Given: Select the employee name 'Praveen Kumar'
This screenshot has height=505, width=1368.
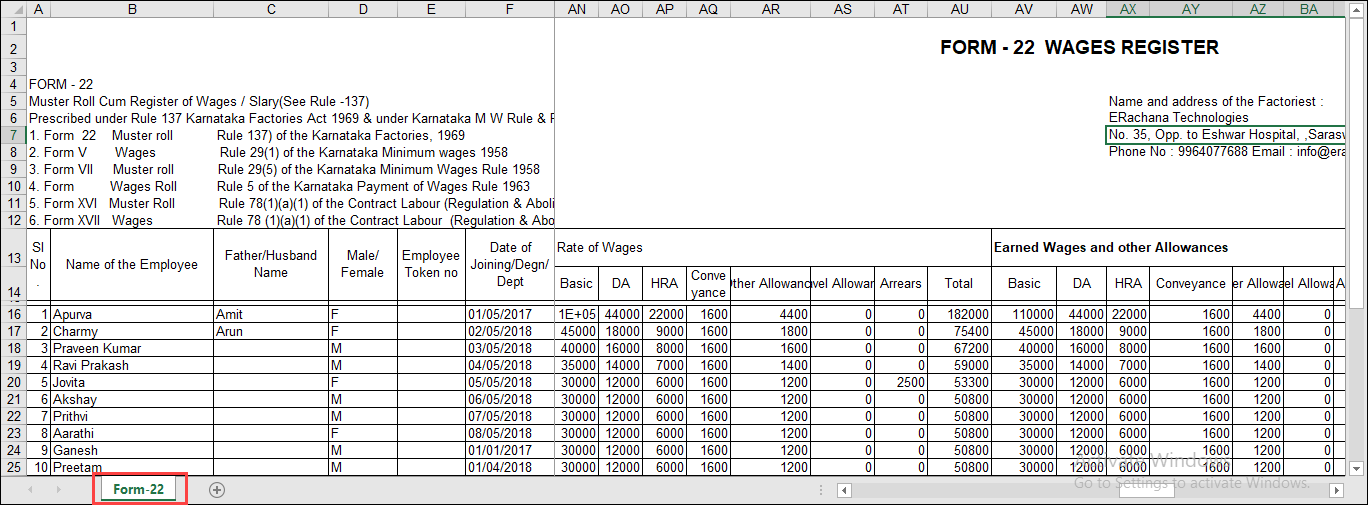Looking at the screenshot, I should click(132, 348).
